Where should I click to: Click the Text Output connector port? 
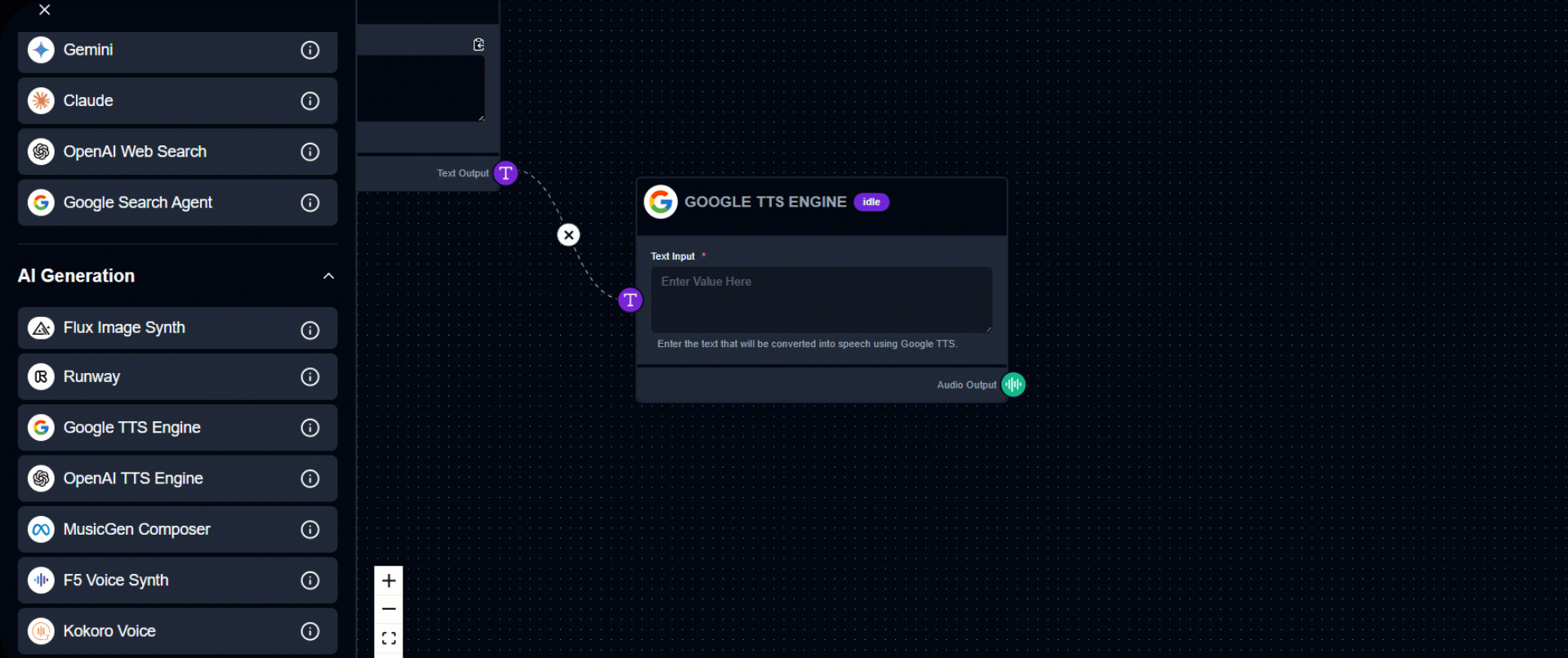tap(506, 173)
